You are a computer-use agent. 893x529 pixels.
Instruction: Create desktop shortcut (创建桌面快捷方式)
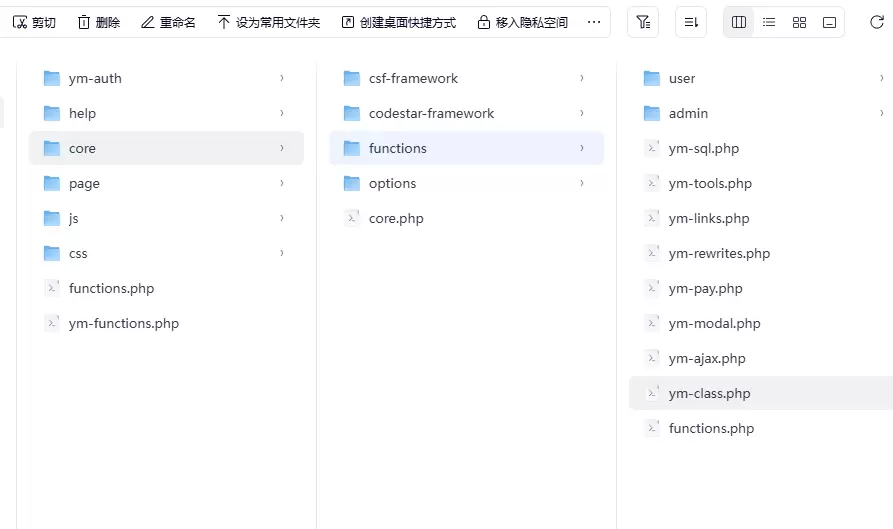point(399,22)
